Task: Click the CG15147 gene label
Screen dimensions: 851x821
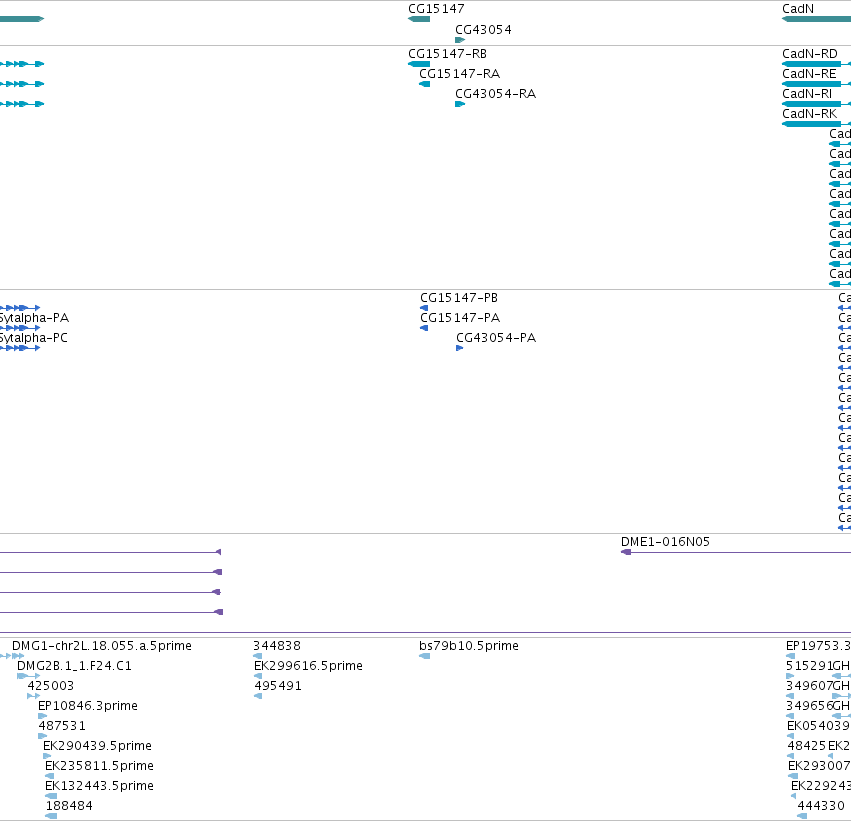Action: coord(436,9)
